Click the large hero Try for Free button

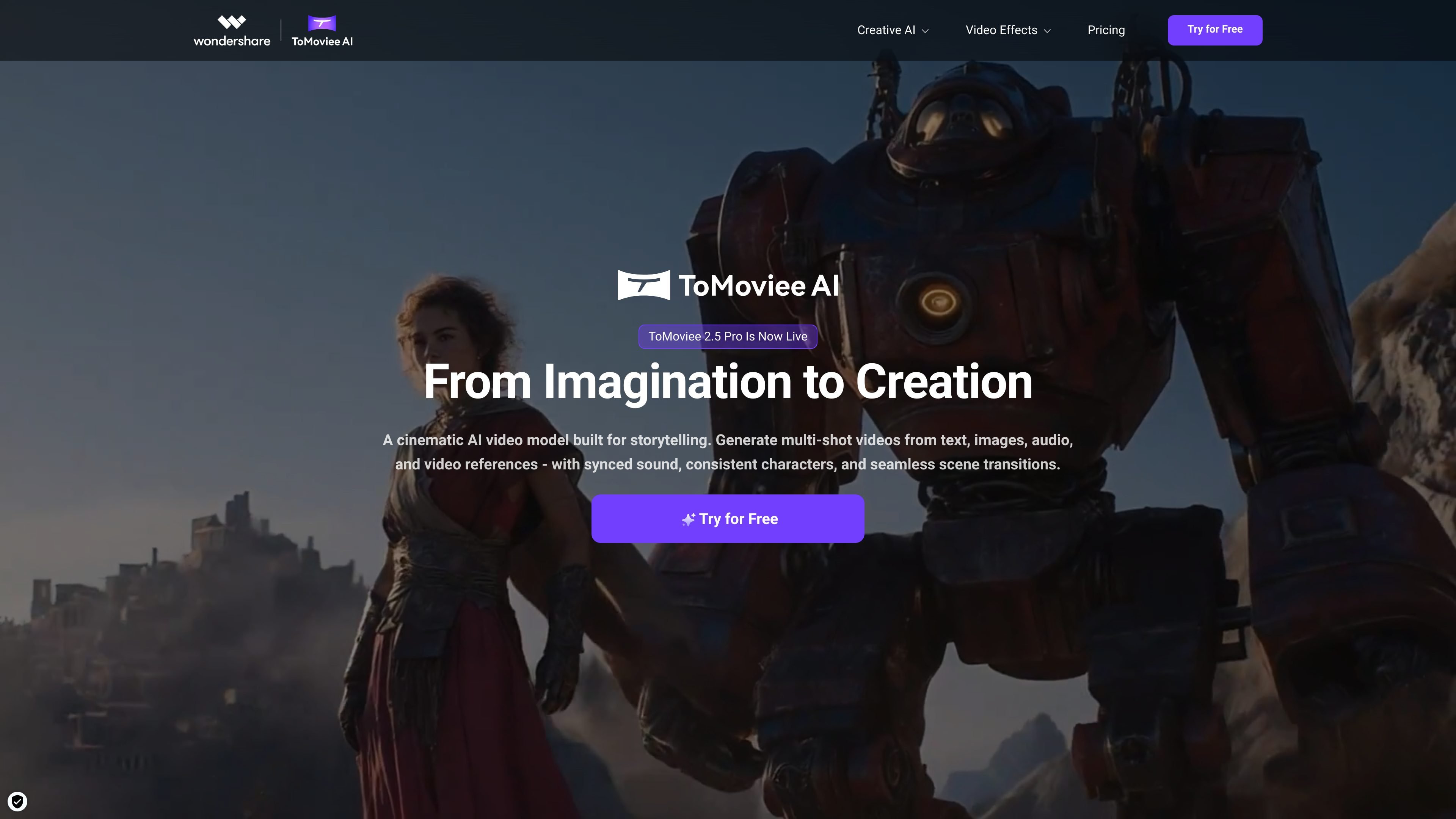coord(728,519)
